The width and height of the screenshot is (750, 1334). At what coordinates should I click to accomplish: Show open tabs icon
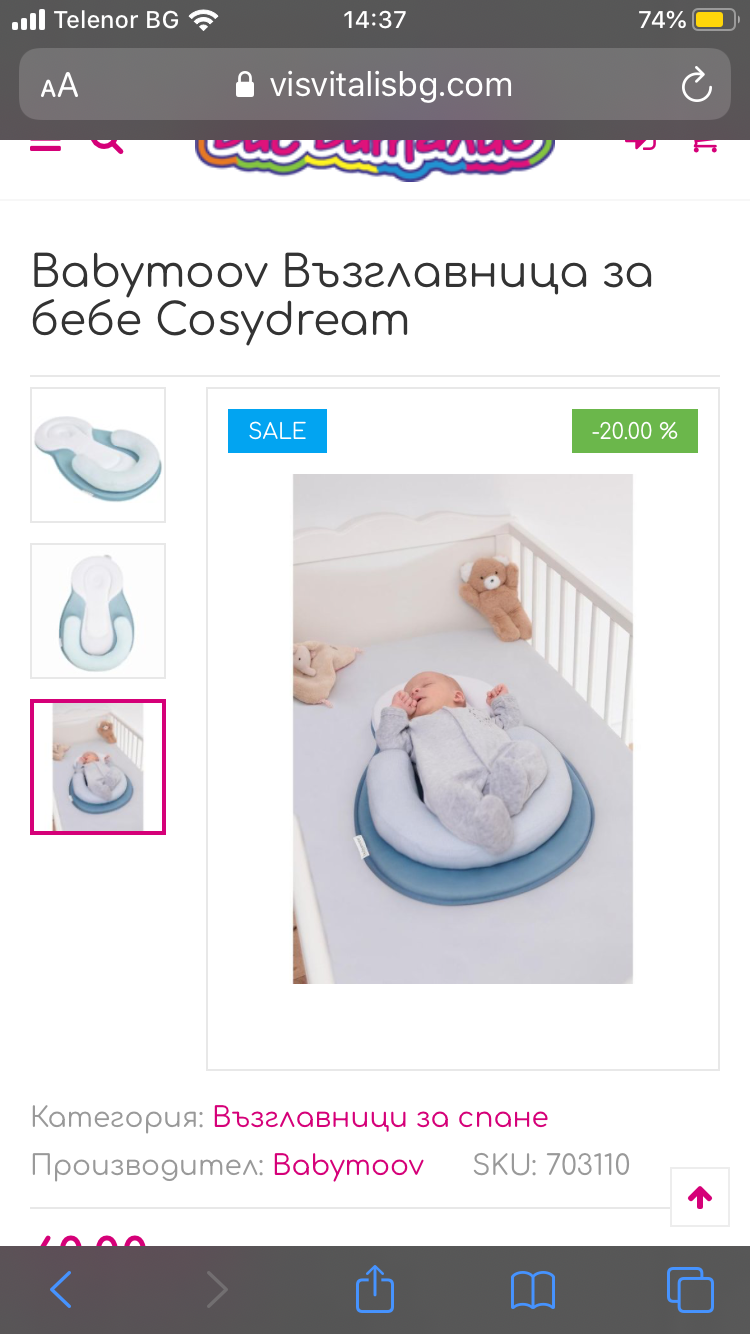coord(690,1289)
